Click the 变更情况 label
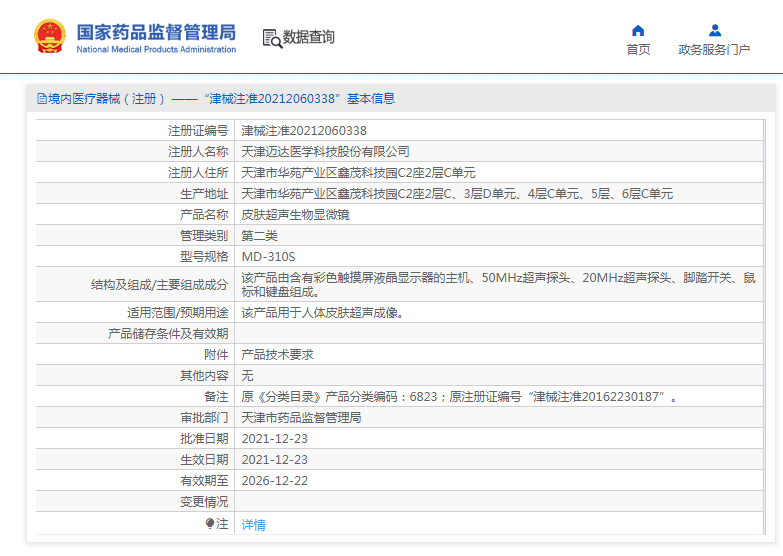The image size is (783, 556). tap(204, 502)
